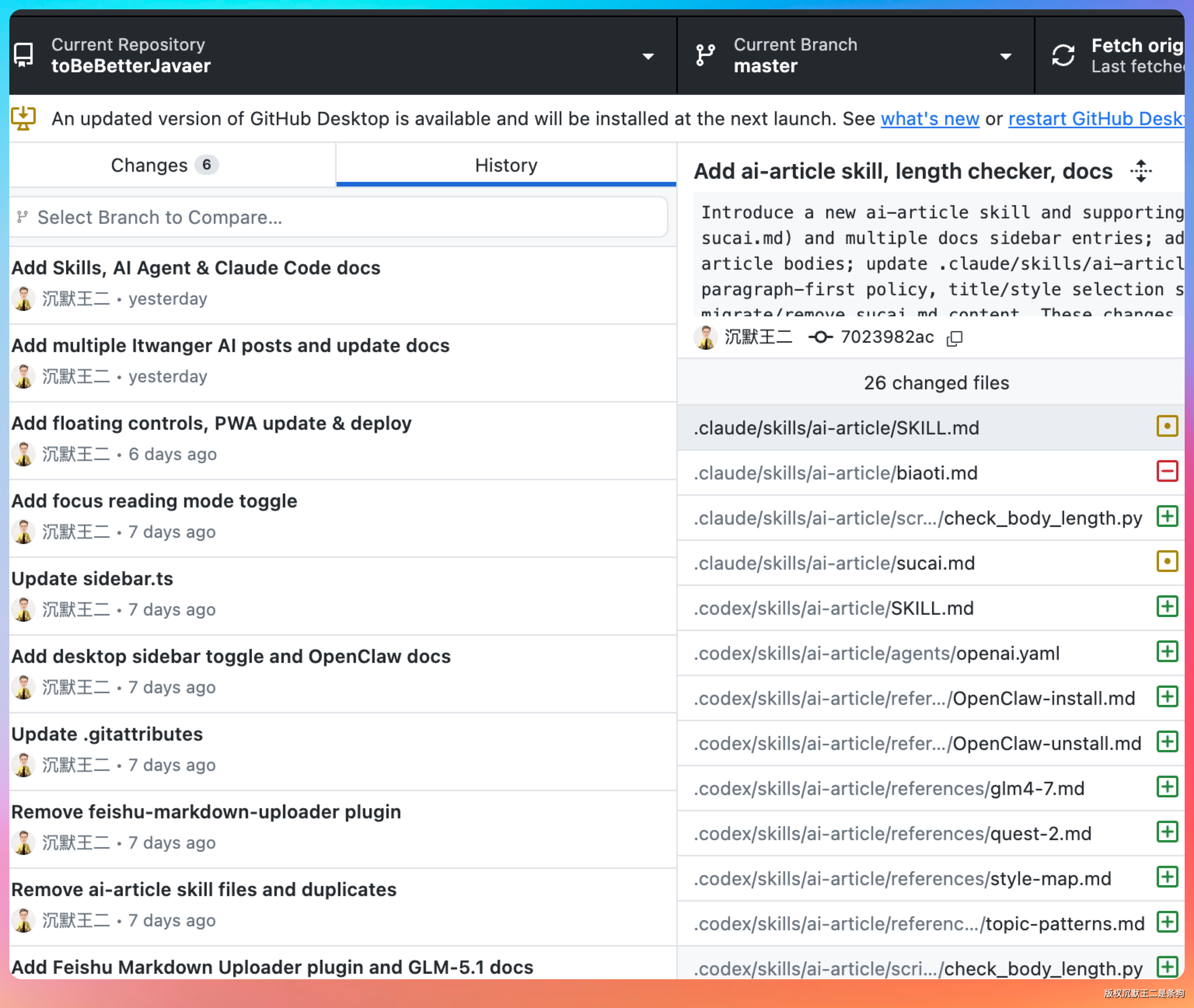Copy the commit SHA 7023982ac
This screenshot has height=1008, width=1194.
[954, 338]
